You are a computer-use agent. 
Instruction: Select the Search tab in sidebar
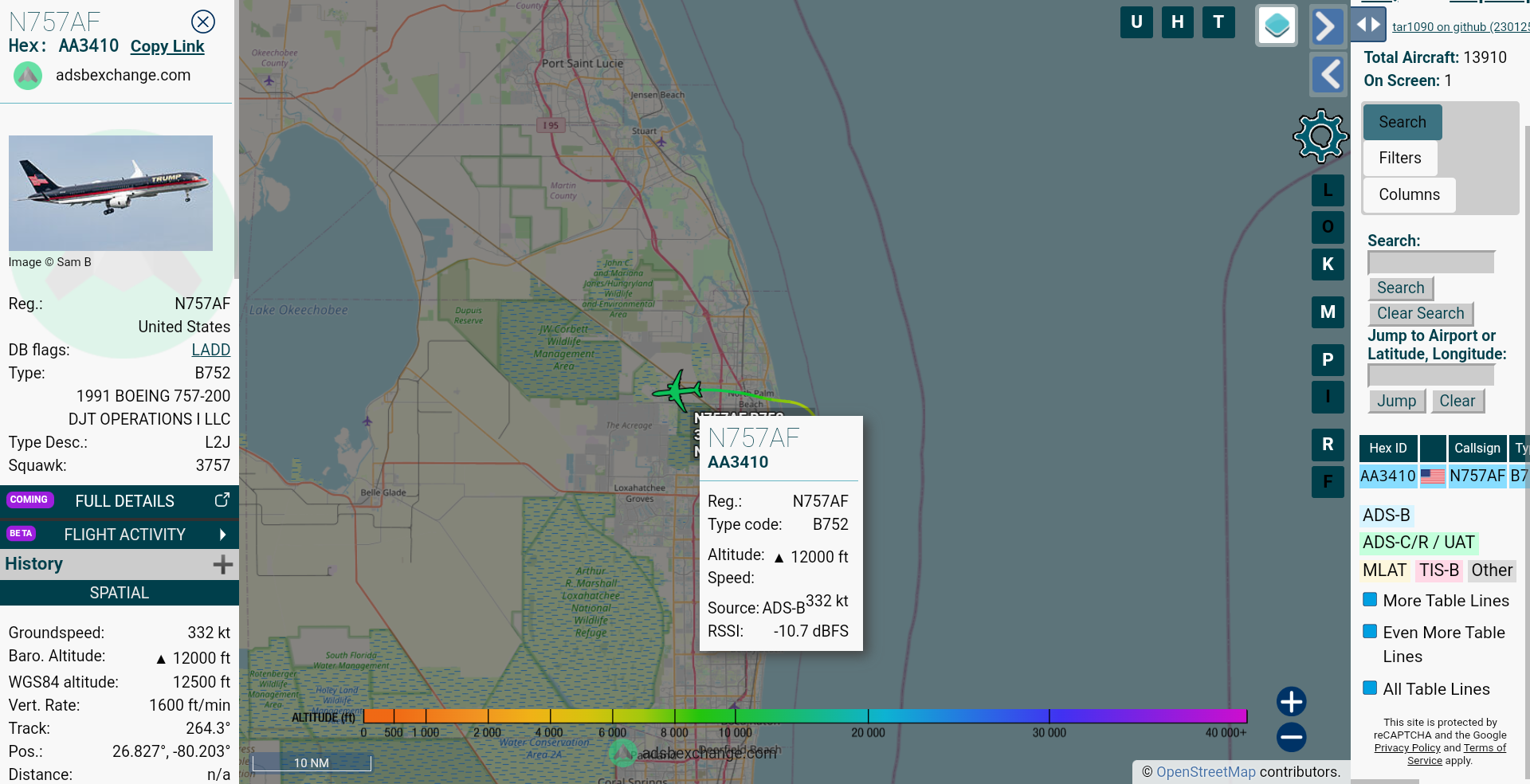point(1402,122)
